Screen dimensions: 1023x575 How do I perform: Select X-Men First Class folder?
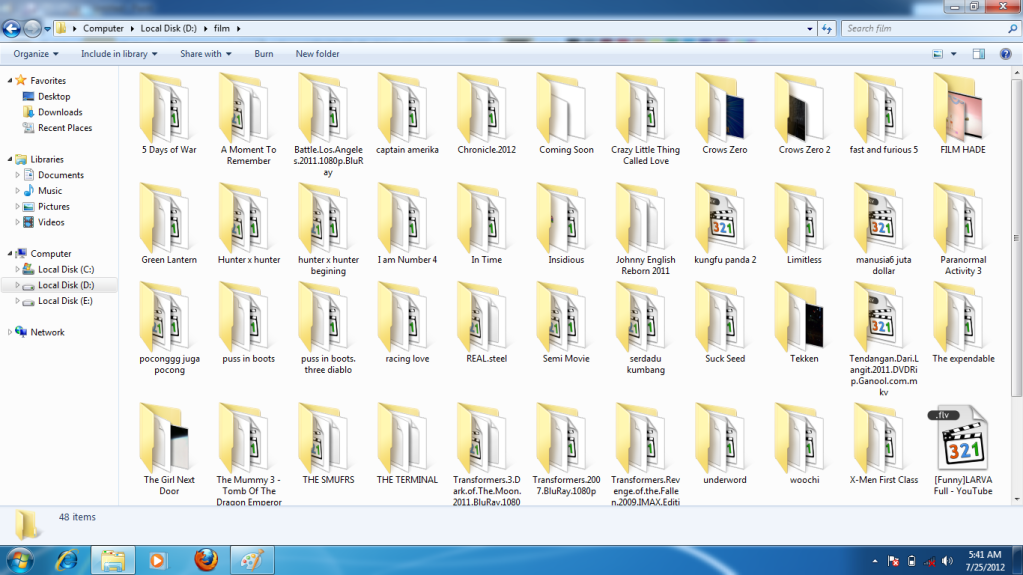tap(884, 445)
